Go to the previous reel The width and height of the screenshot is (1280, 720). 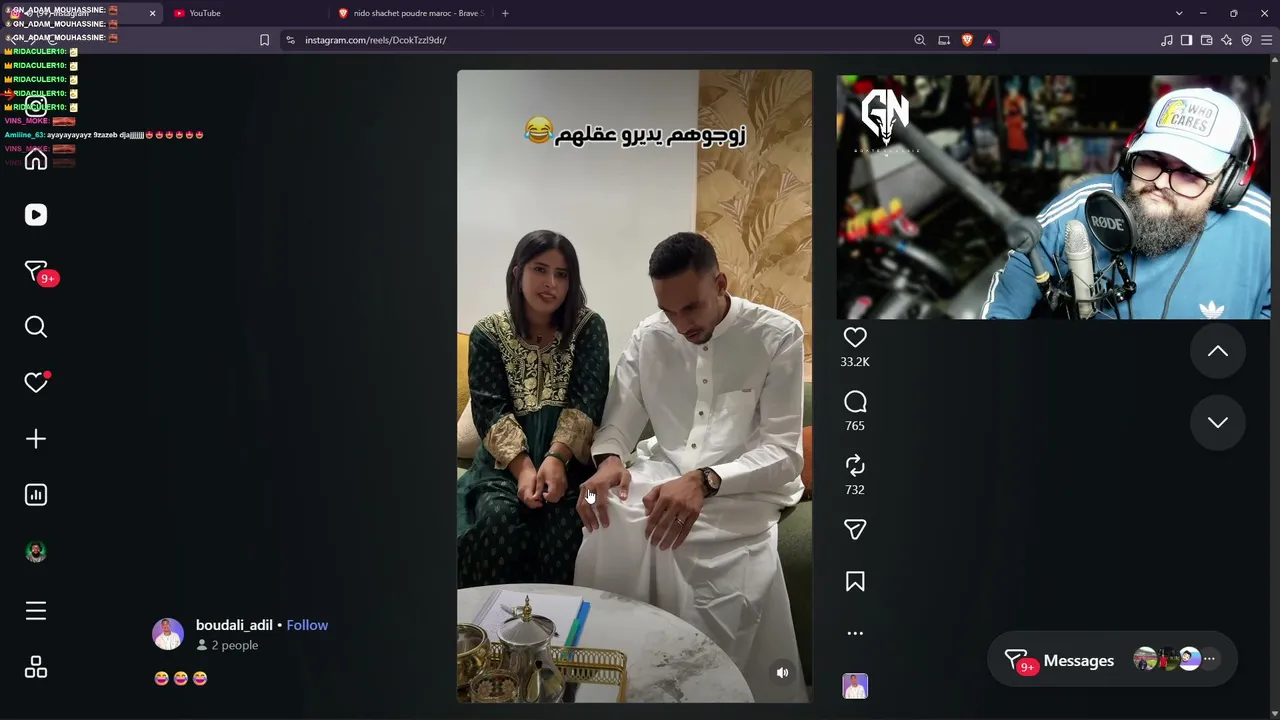(x=1218, y=351)
